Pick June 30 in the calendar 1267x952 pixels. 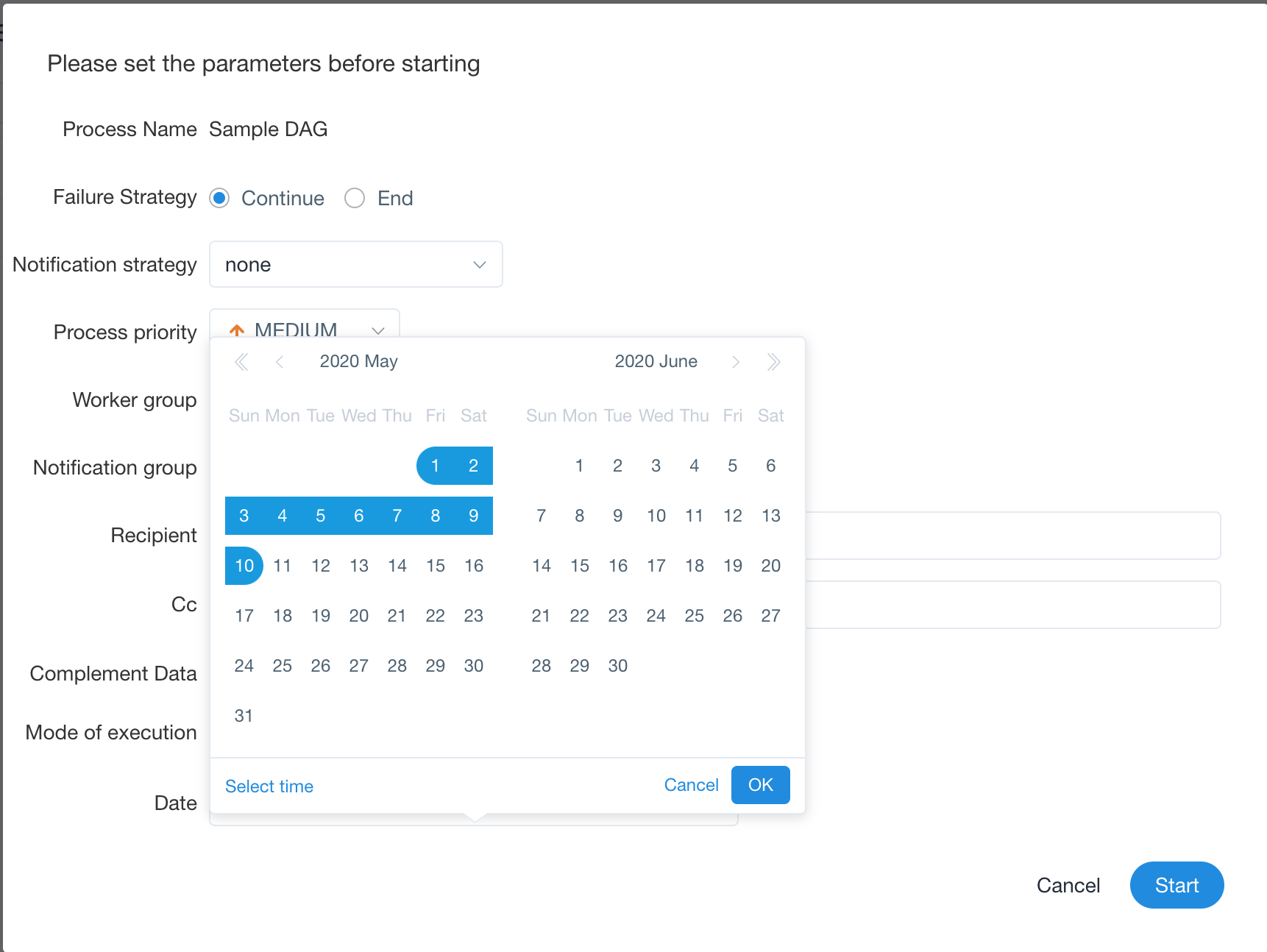coord(618,666)
